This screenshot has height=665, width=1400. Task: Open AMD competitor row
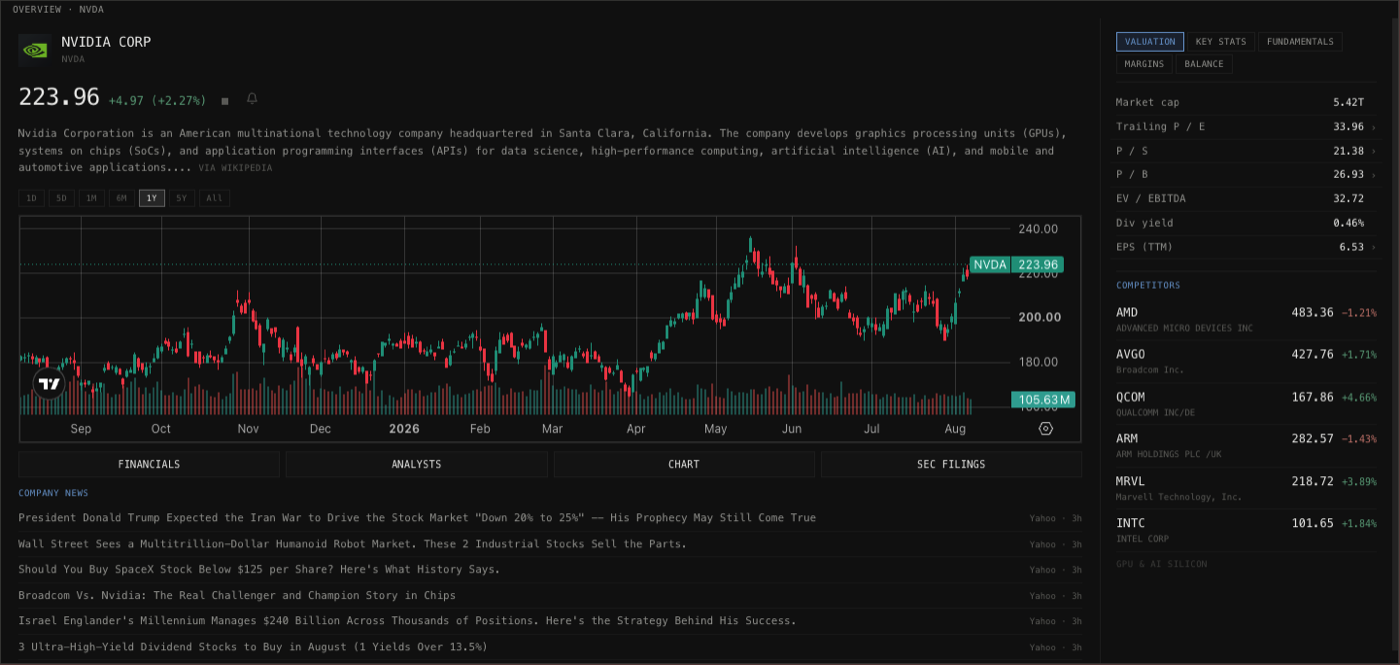pos(1246,319)
